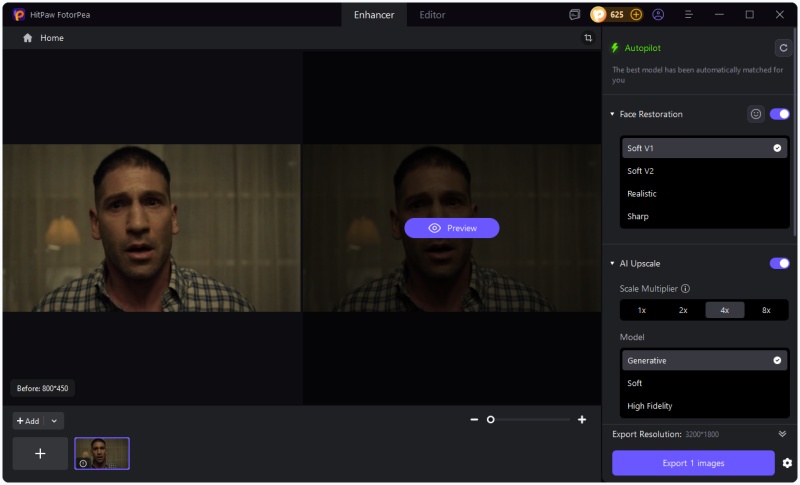Screen dimensions: 800x485
Task: Collapse the Face Restoration section
Action: pos(612,114)
